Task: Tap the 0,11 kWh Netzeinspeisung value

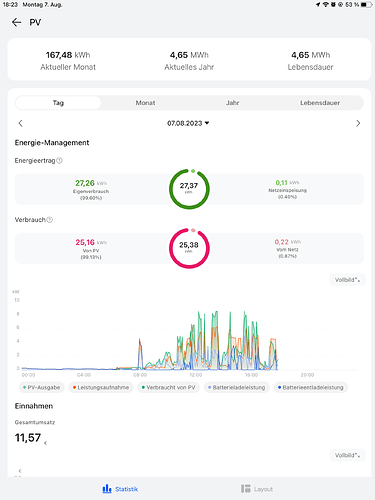Action: (x=287, y=183)
